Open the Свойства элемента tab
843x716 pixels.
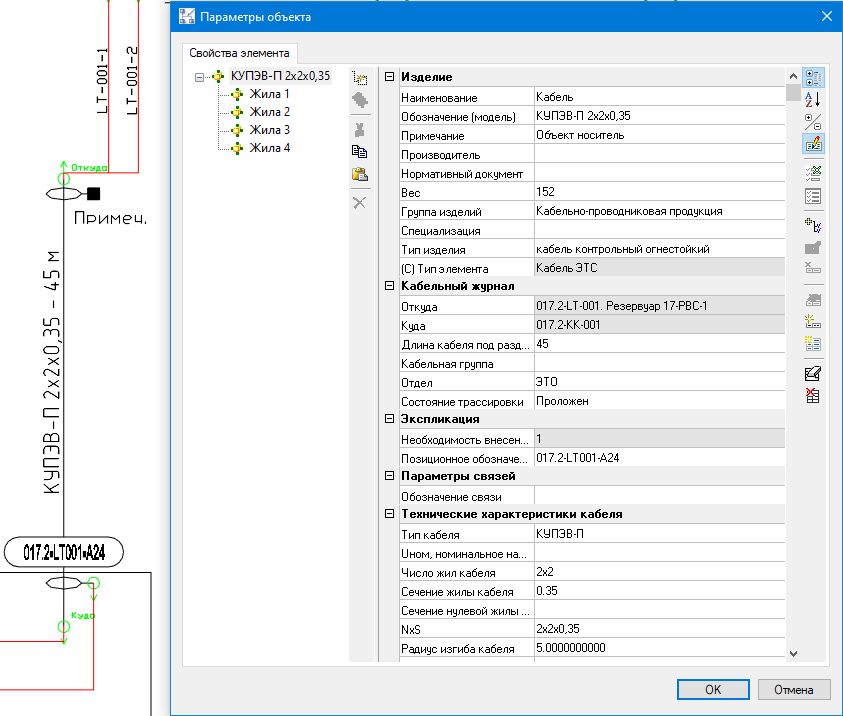(x=240, y=53)
